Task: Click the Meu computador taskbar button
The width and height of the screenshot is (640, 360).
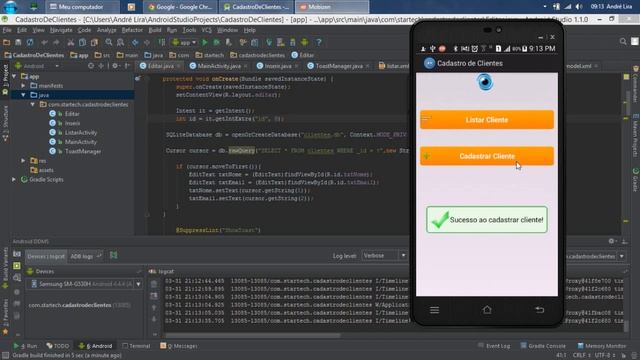Action: [82, 7]
